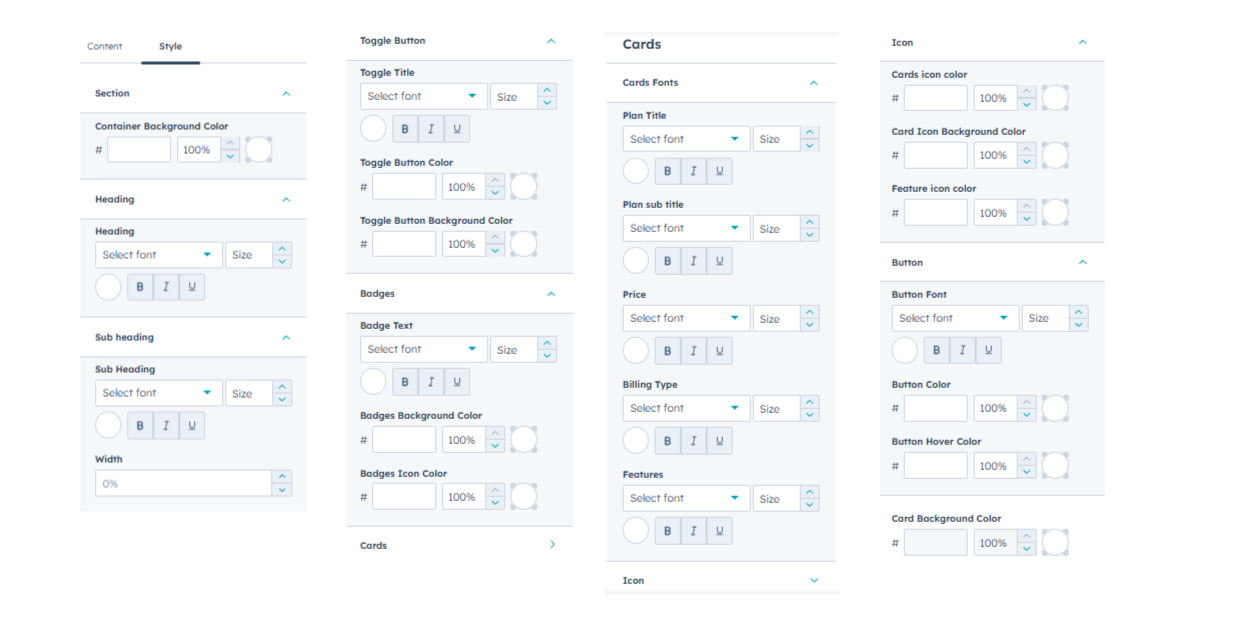Toggle italic for Plan sub title

coord(694,261)
